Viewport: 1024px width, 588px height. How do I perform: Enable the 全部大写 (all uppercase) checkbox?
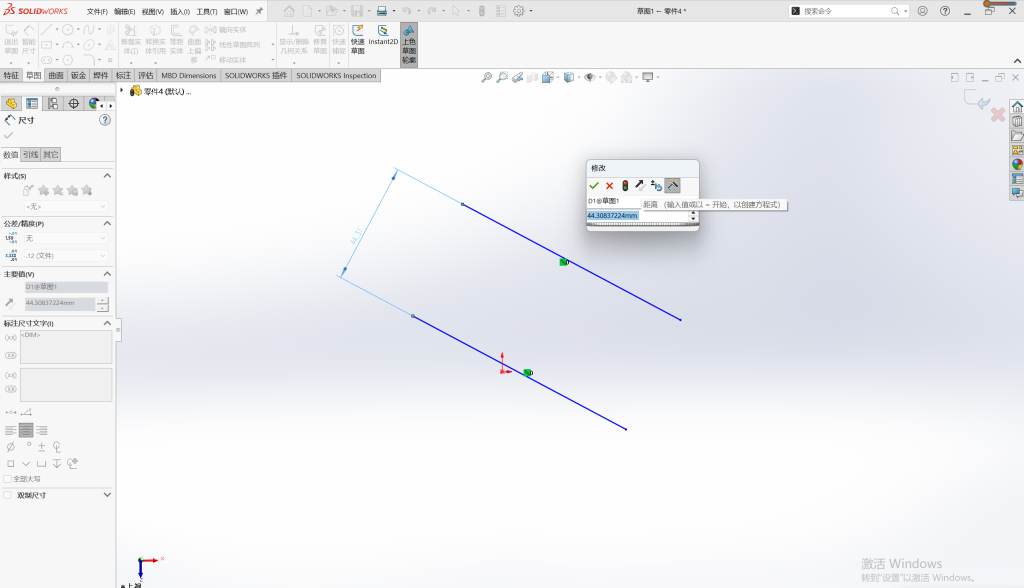(8, 479)
